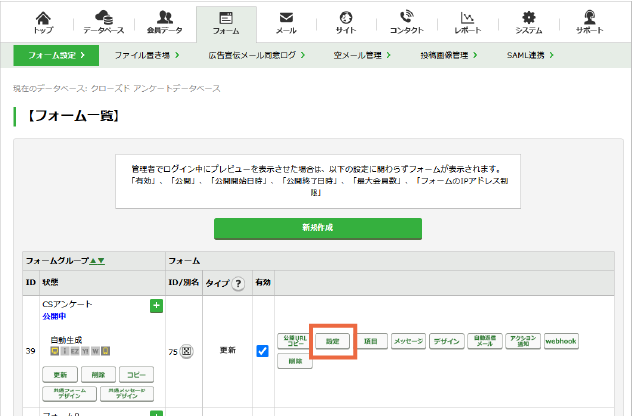Click the フォームグループ column header

[57, 261]
